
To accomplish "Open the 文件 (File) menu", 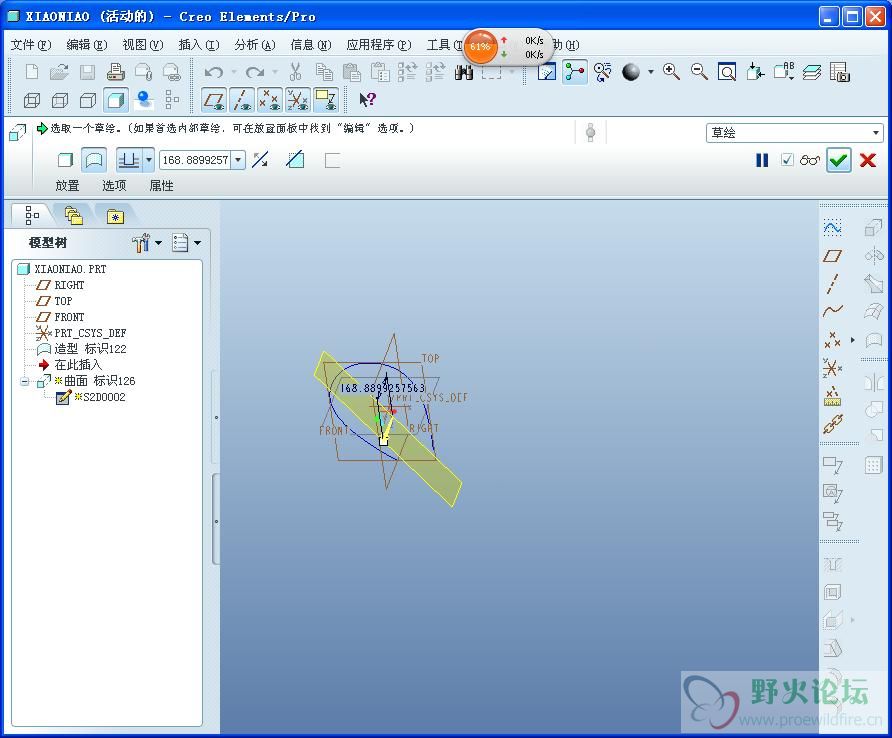I will point(31,44).
